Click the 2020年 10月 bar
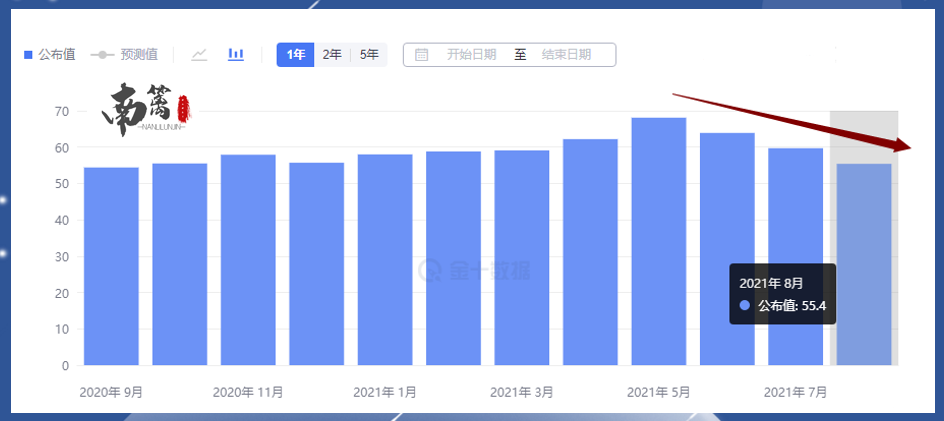The image size is (944, 421). tap(179, 264)
